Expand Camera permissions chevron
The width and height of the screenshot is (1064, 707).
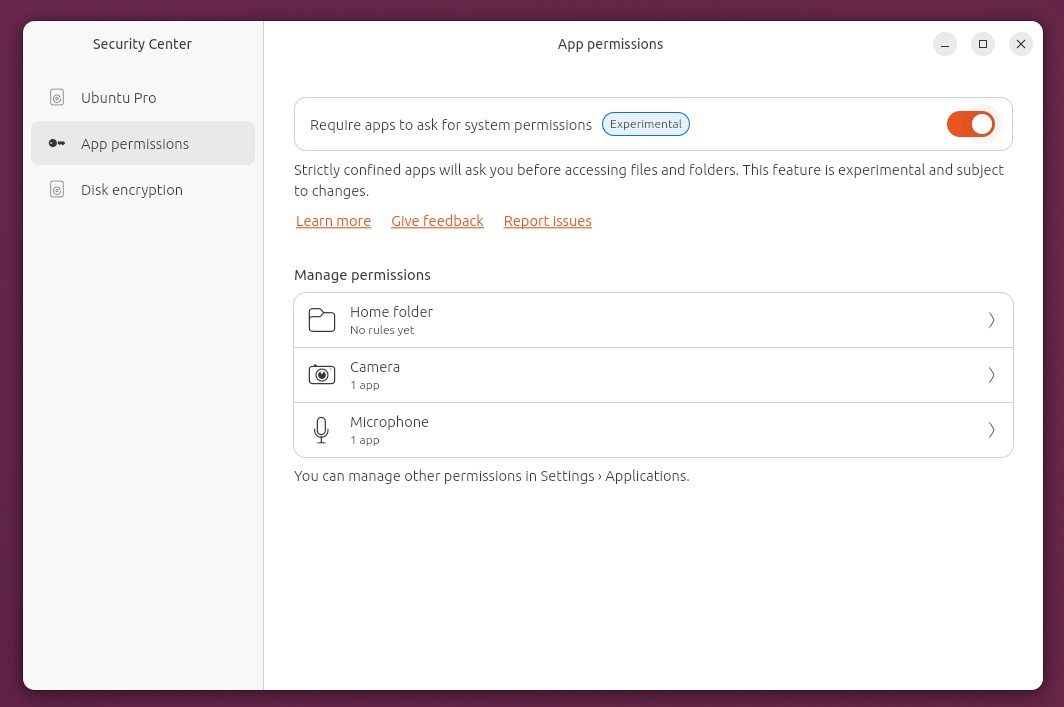[x=991, y=375]
